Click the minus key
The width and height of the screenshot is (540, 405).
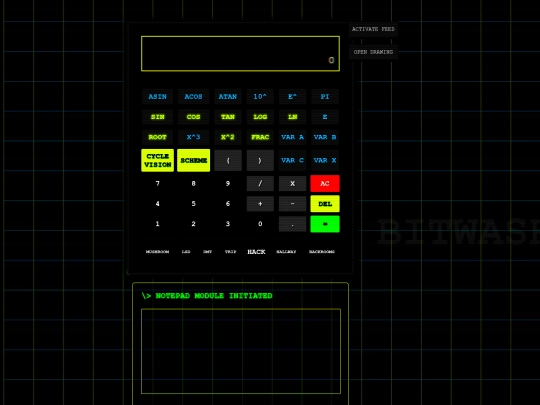pyautogui.click(x=292, y=204)
